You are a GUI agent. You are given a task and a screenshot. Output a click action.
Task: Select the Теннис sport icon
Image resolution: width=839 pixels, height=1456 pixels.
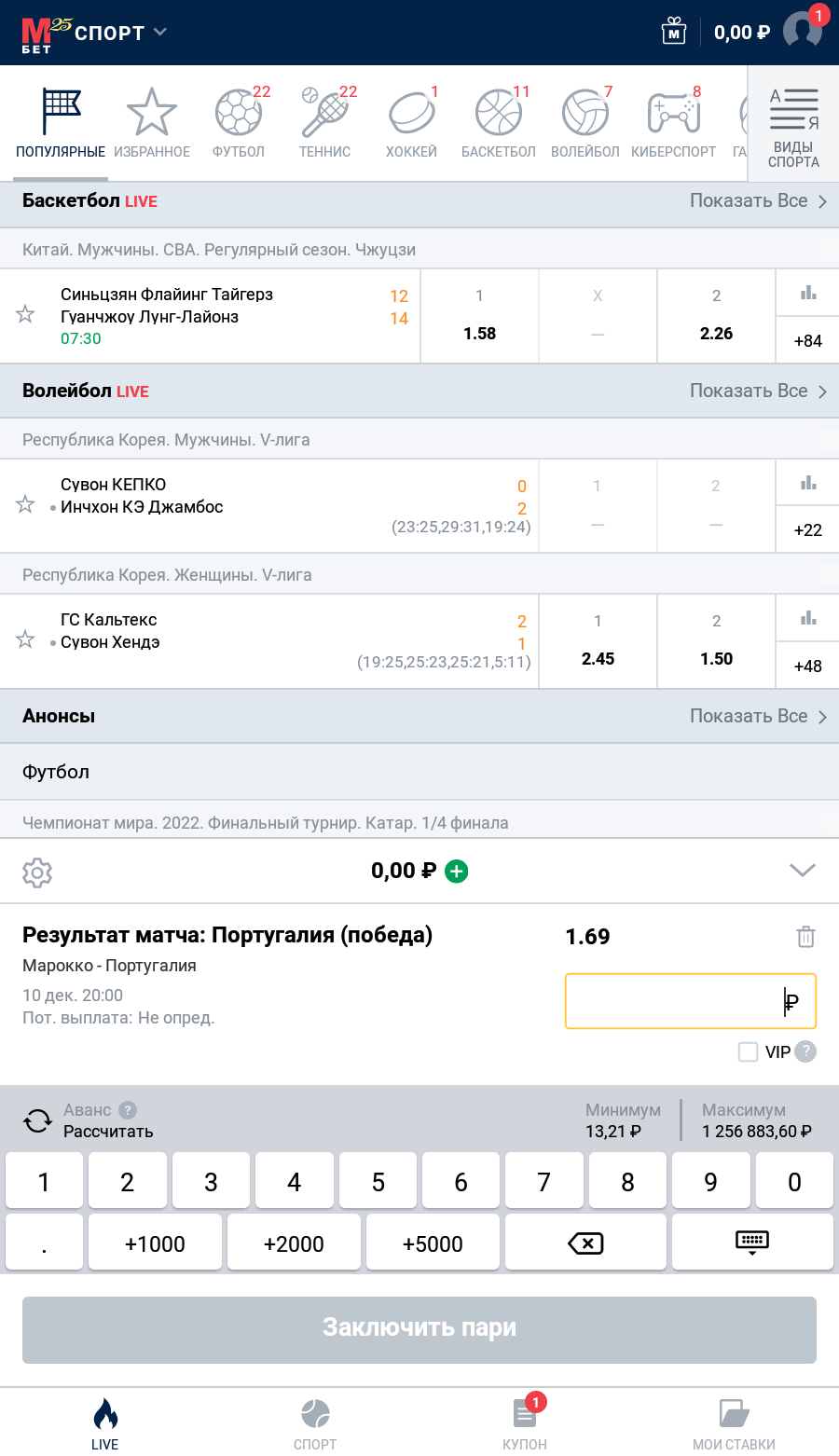[323, 112]
